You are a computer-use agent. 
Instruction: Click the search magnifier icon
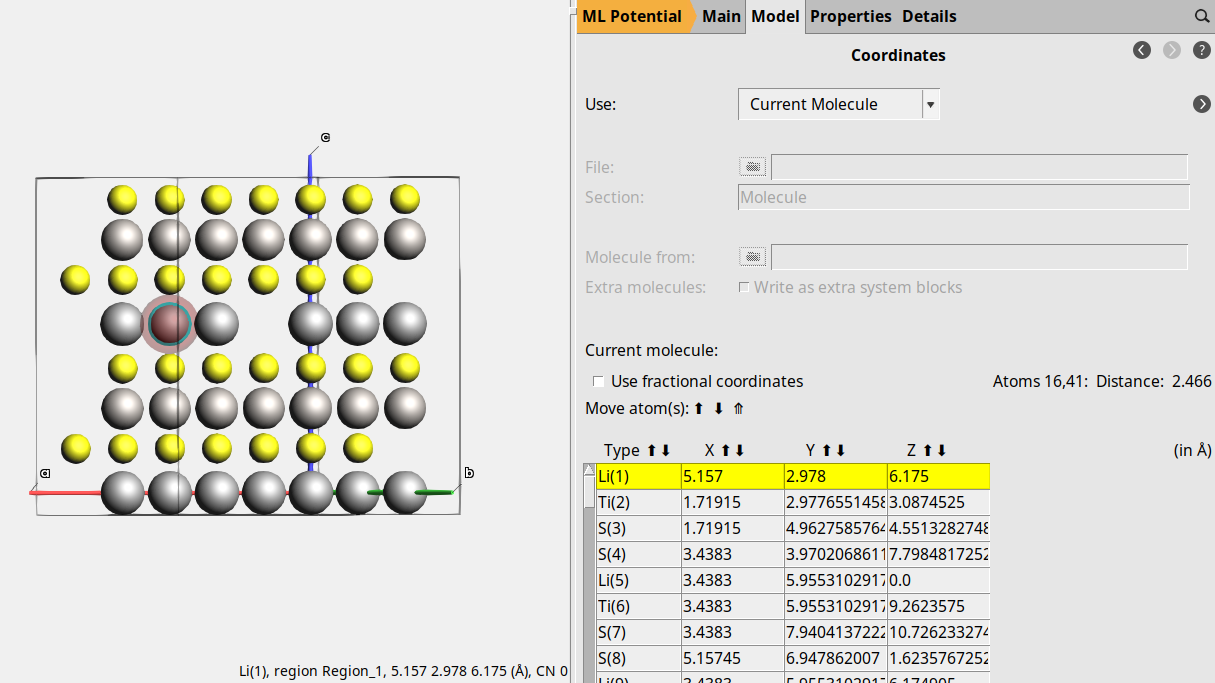coord(1201,17)
